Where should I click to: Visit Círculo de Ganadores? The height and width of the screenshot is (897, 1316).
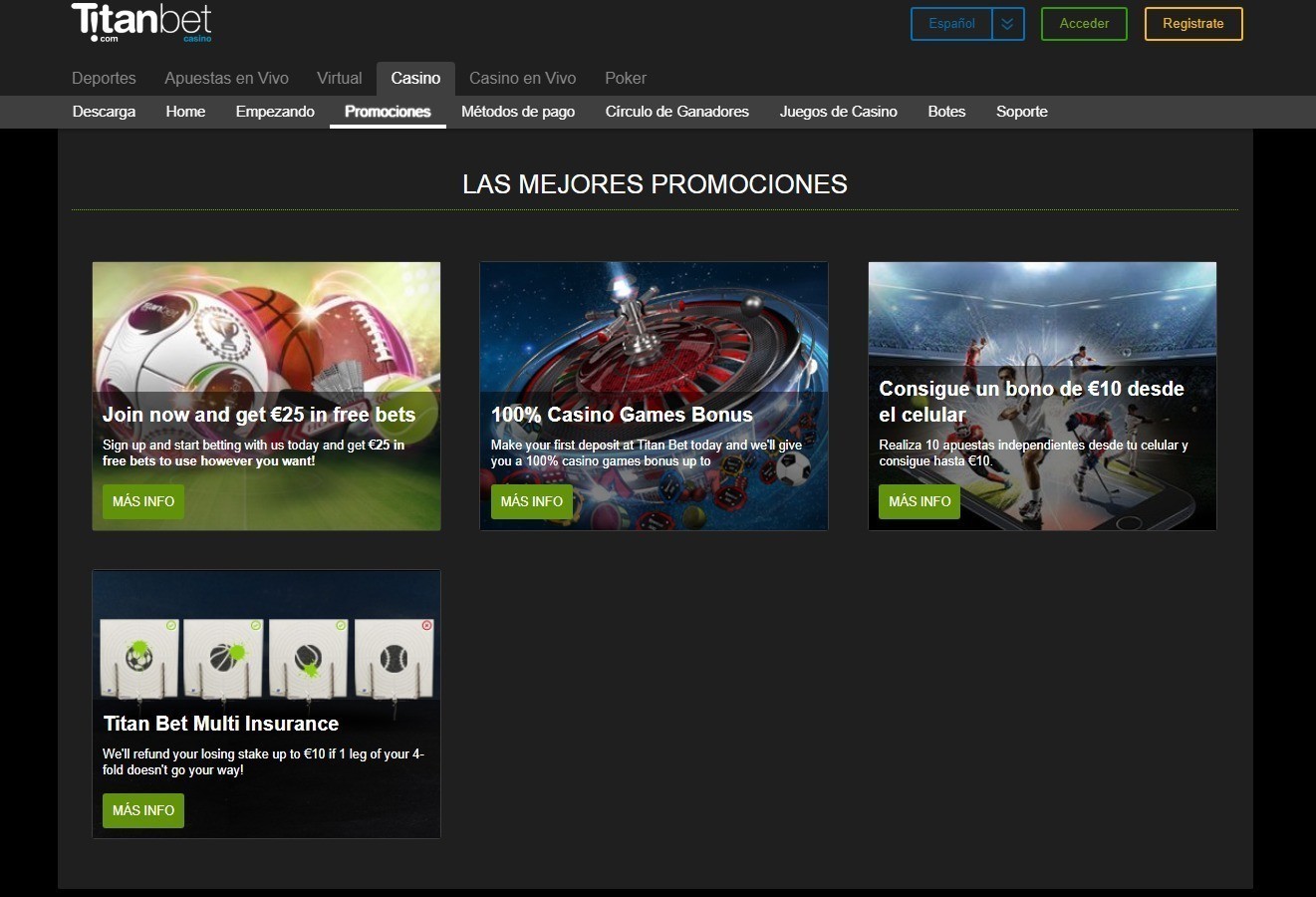(677, 112)
